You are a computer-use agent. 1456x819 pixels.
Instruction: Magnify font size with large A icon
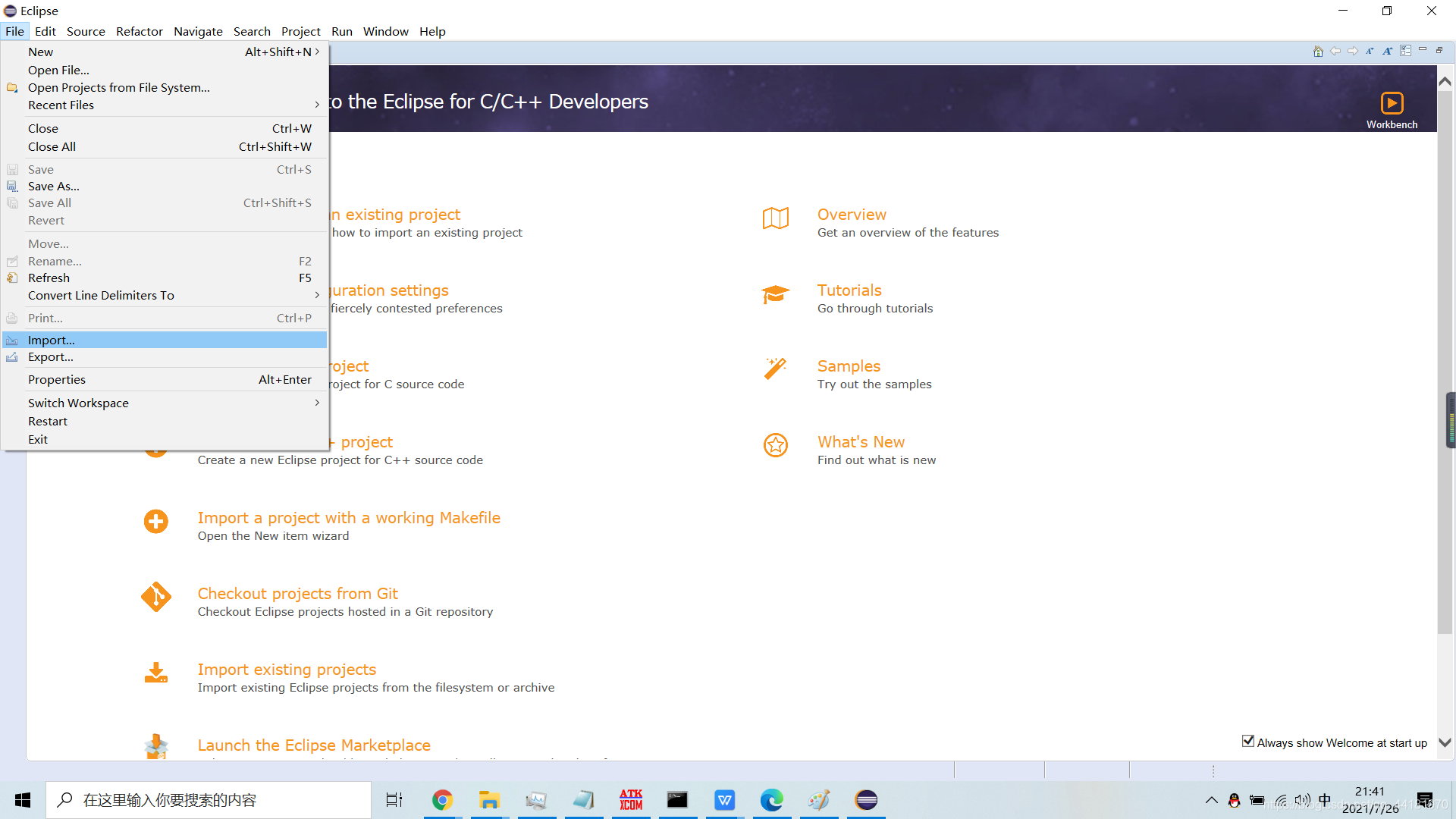1387,51
